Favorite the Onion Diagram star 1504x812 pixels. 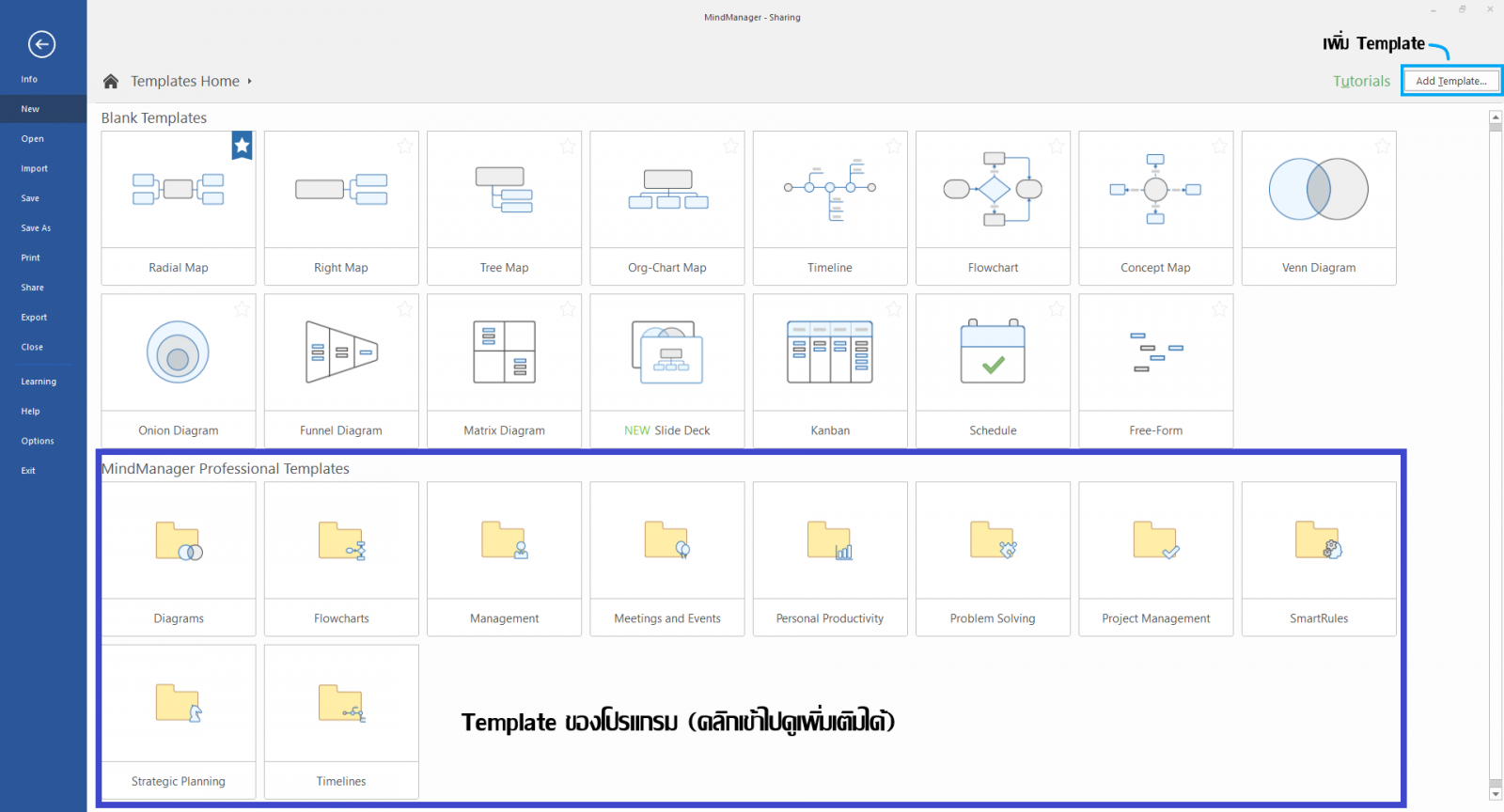tap(243, 308)
